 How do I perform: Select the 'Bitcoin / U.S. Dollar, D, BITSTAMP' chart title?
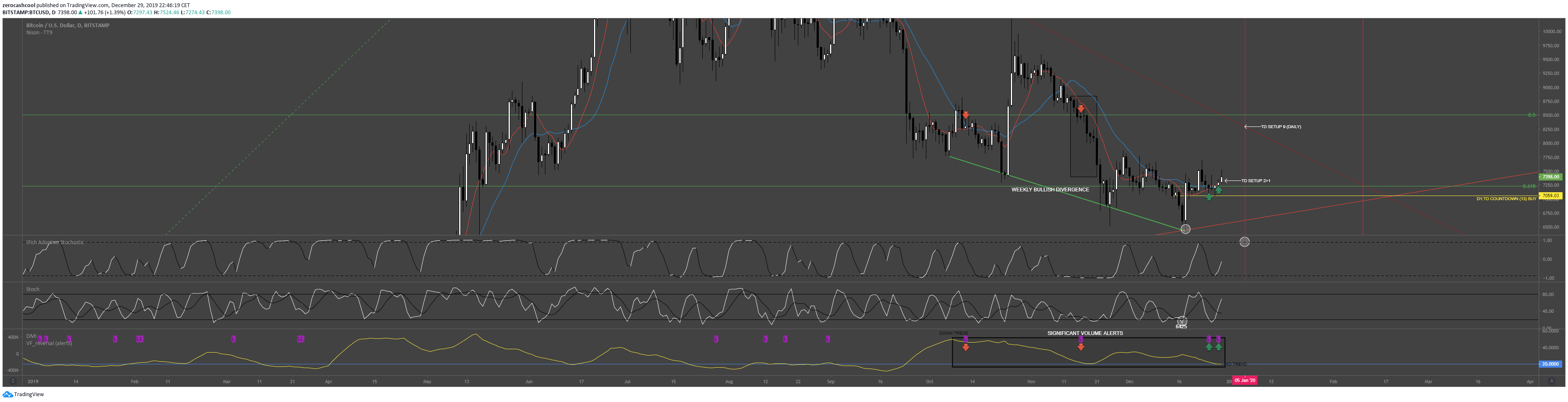(67, 26)
